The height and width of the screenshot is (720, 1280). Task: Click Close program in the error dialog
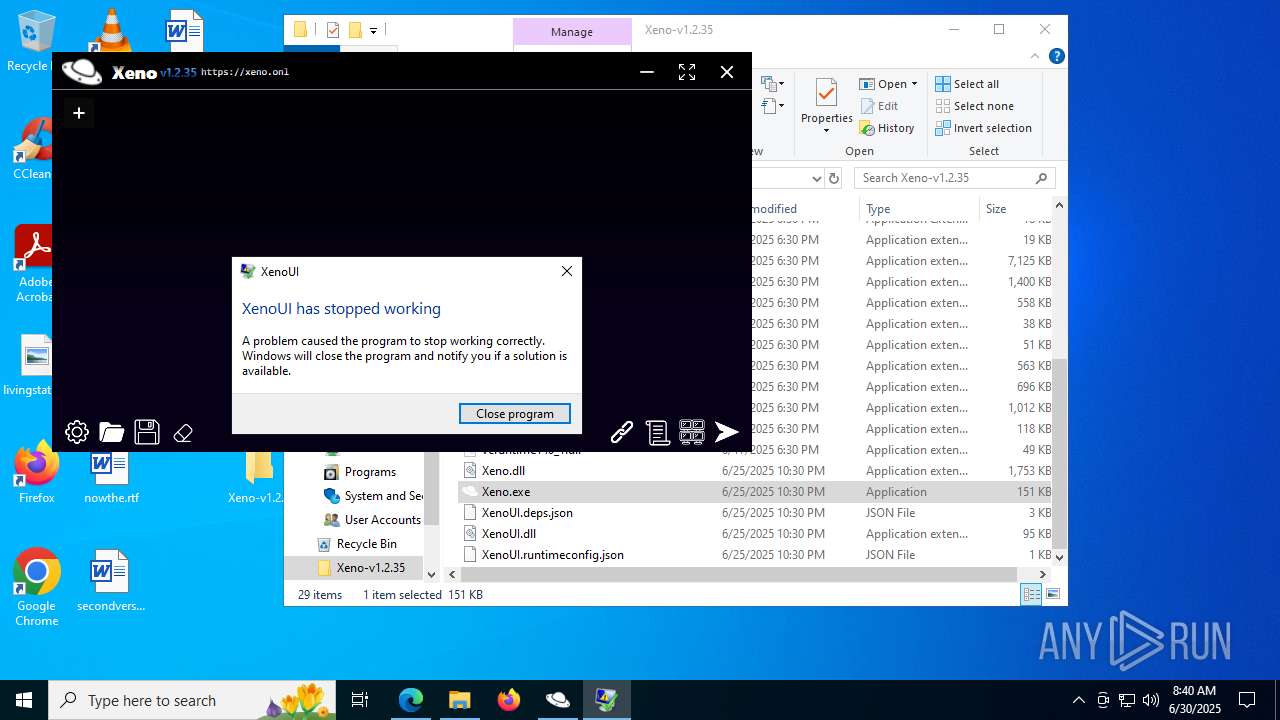pyautogui.click(x=515, y=414)
